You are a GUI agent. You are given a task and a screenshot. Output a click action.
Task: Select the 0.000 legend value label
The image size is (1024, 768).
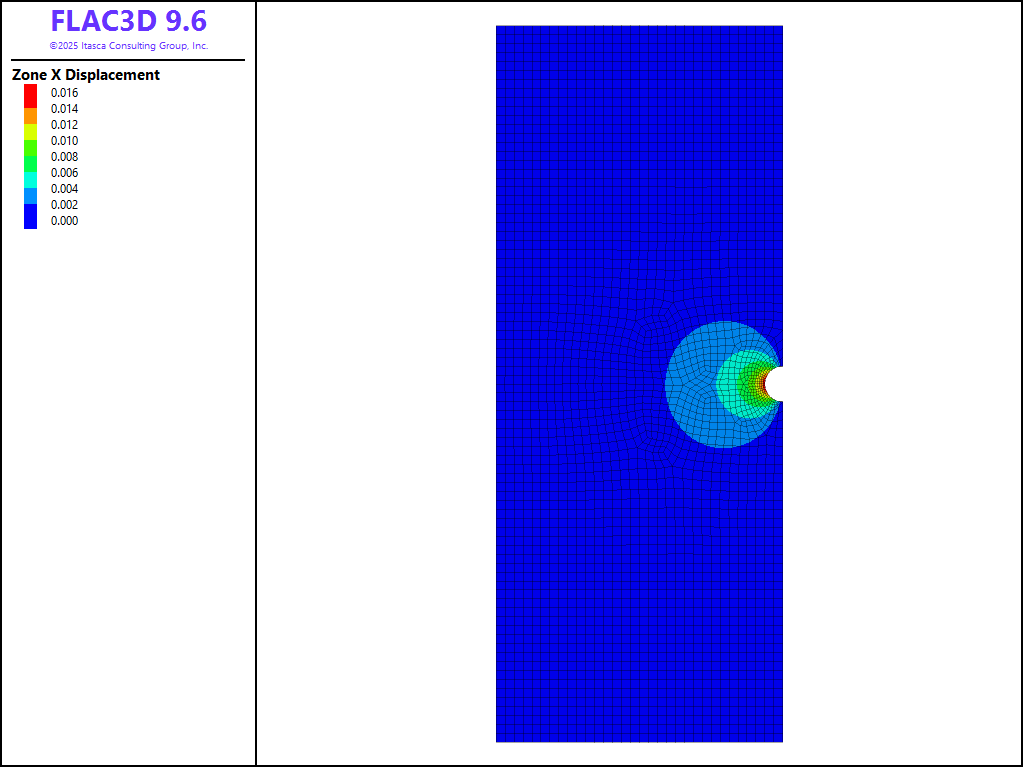pos(64,221)
